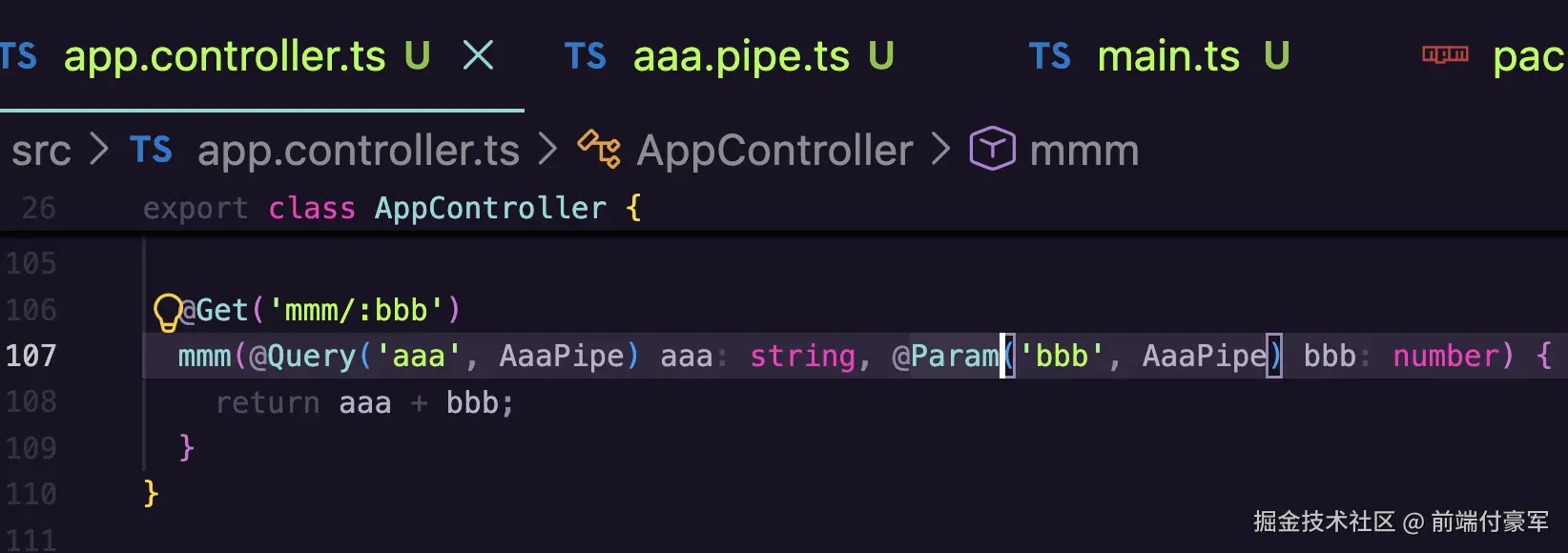Close the app.controller.ts tab
The height and width of the screenshot is (553, 1568).
click(478, 56)
